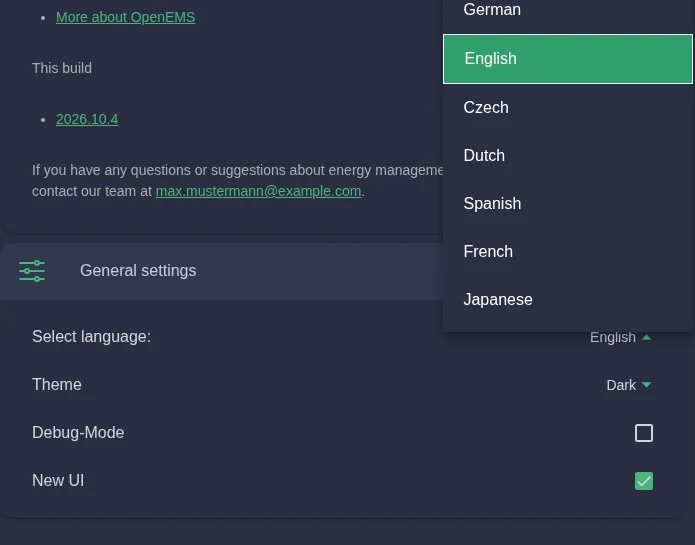
Task: Select German from the language list
Action: pos(568,12)
